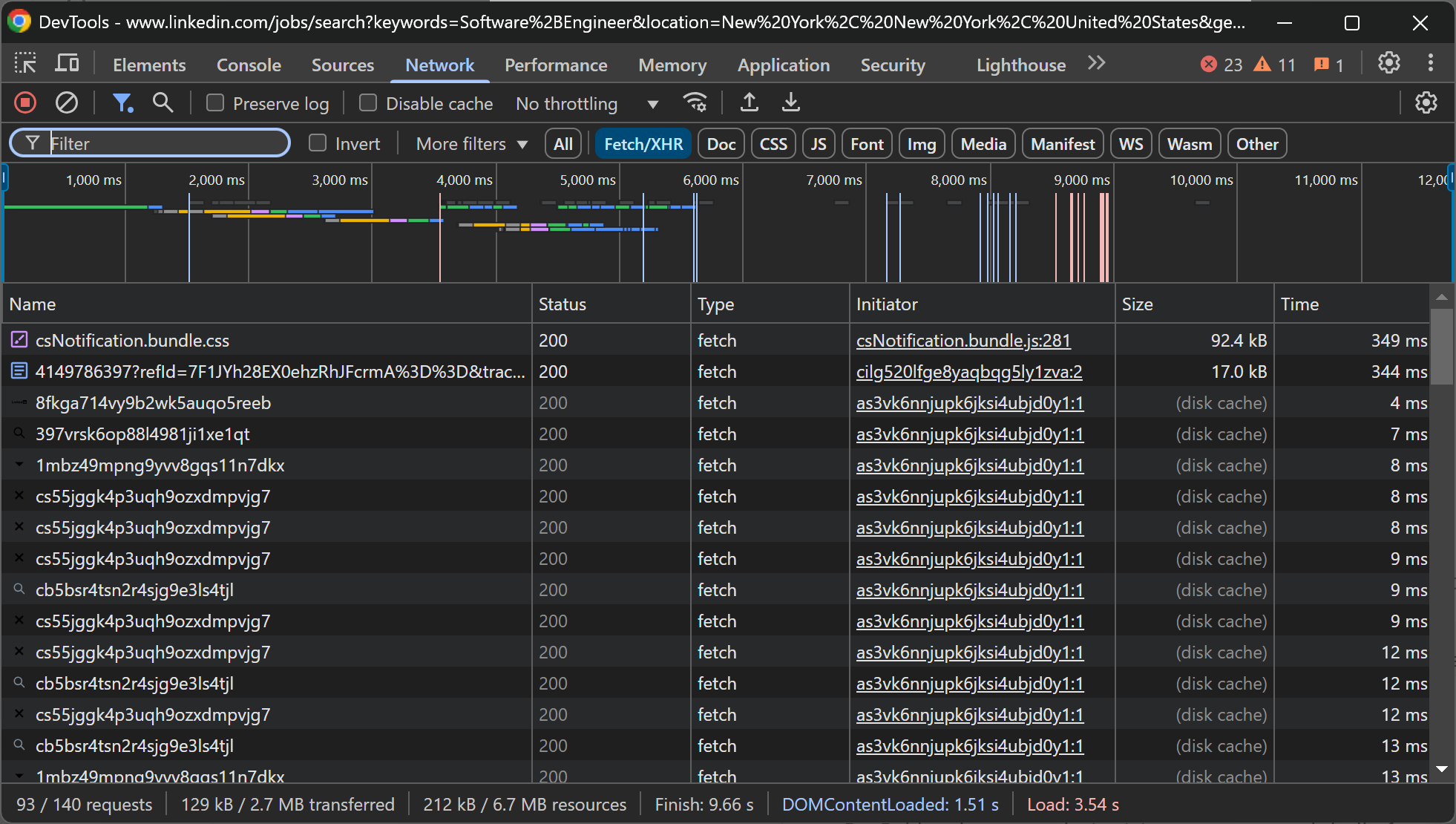Screen dimensions: 1456x824
Task: Open the network search magnifier
Action: (x=163, y=102)
